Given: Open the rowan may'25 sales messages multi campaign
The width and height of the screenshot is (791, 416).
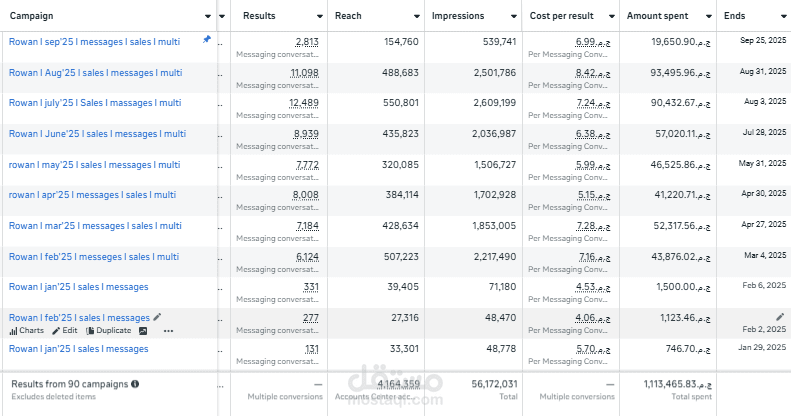Looking at the screenshot, I should 94,165.
